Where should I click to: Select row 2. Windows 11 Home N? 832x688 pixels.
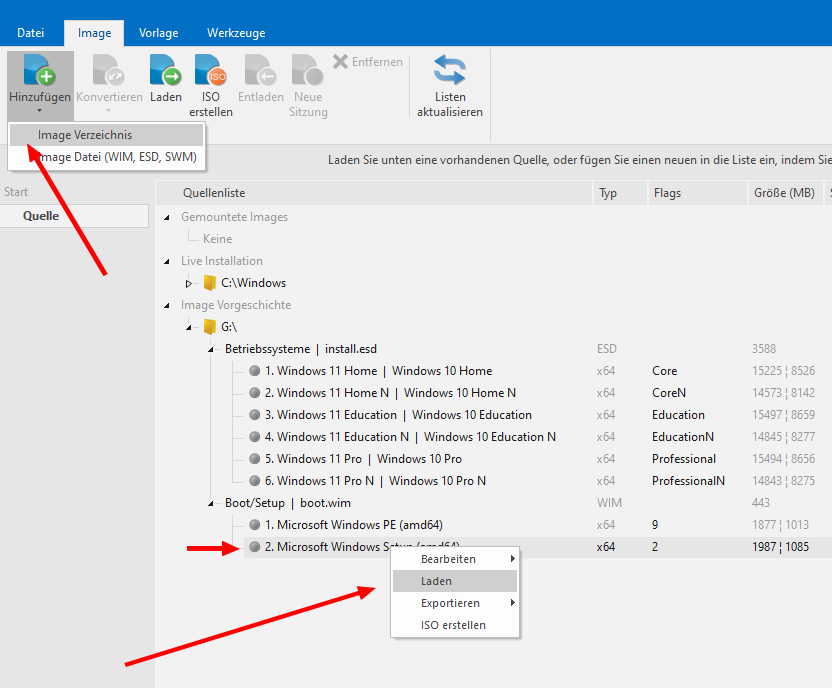[x=390, y=393]
